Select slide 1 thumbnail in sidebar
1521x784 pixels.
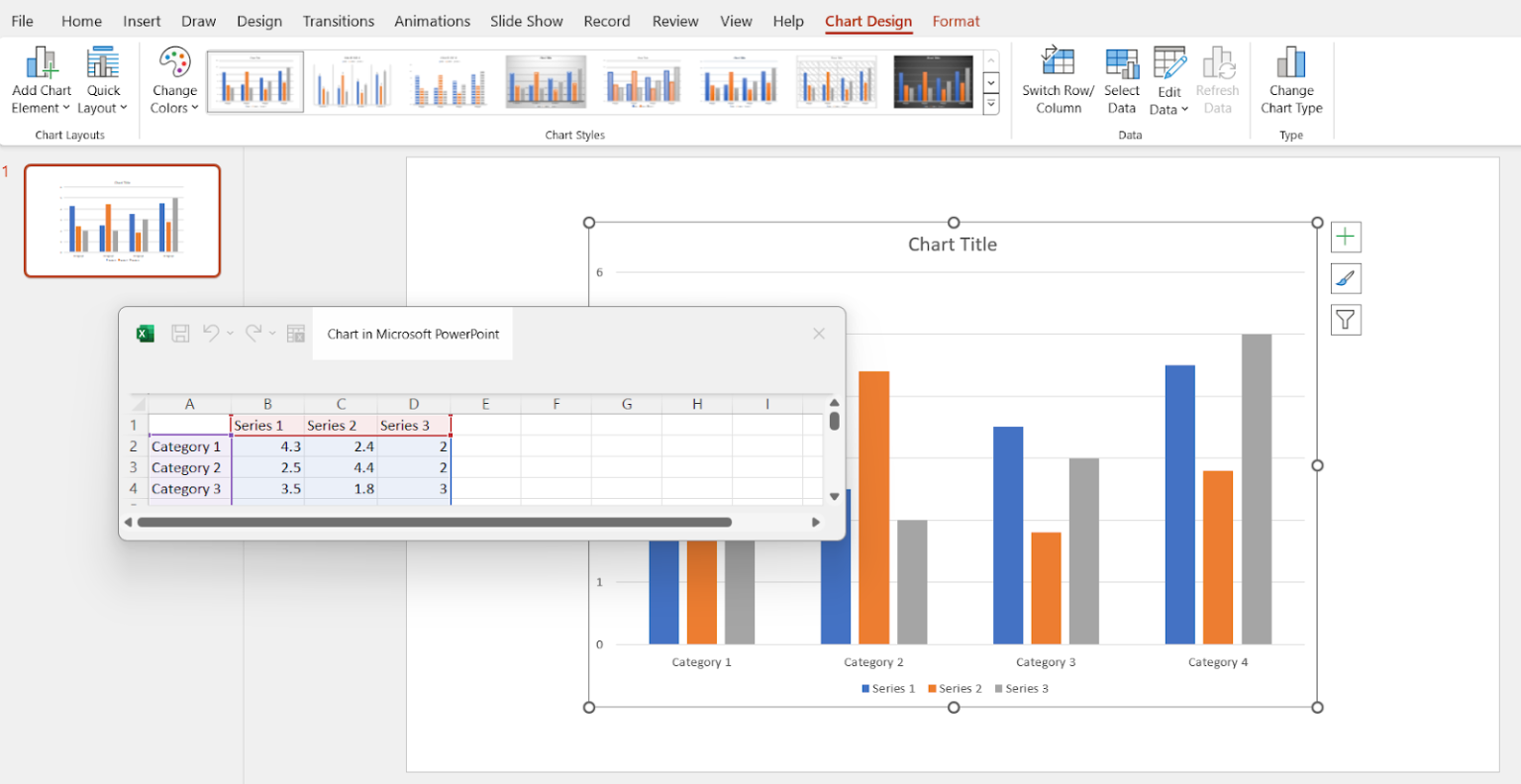pos(122,220)
